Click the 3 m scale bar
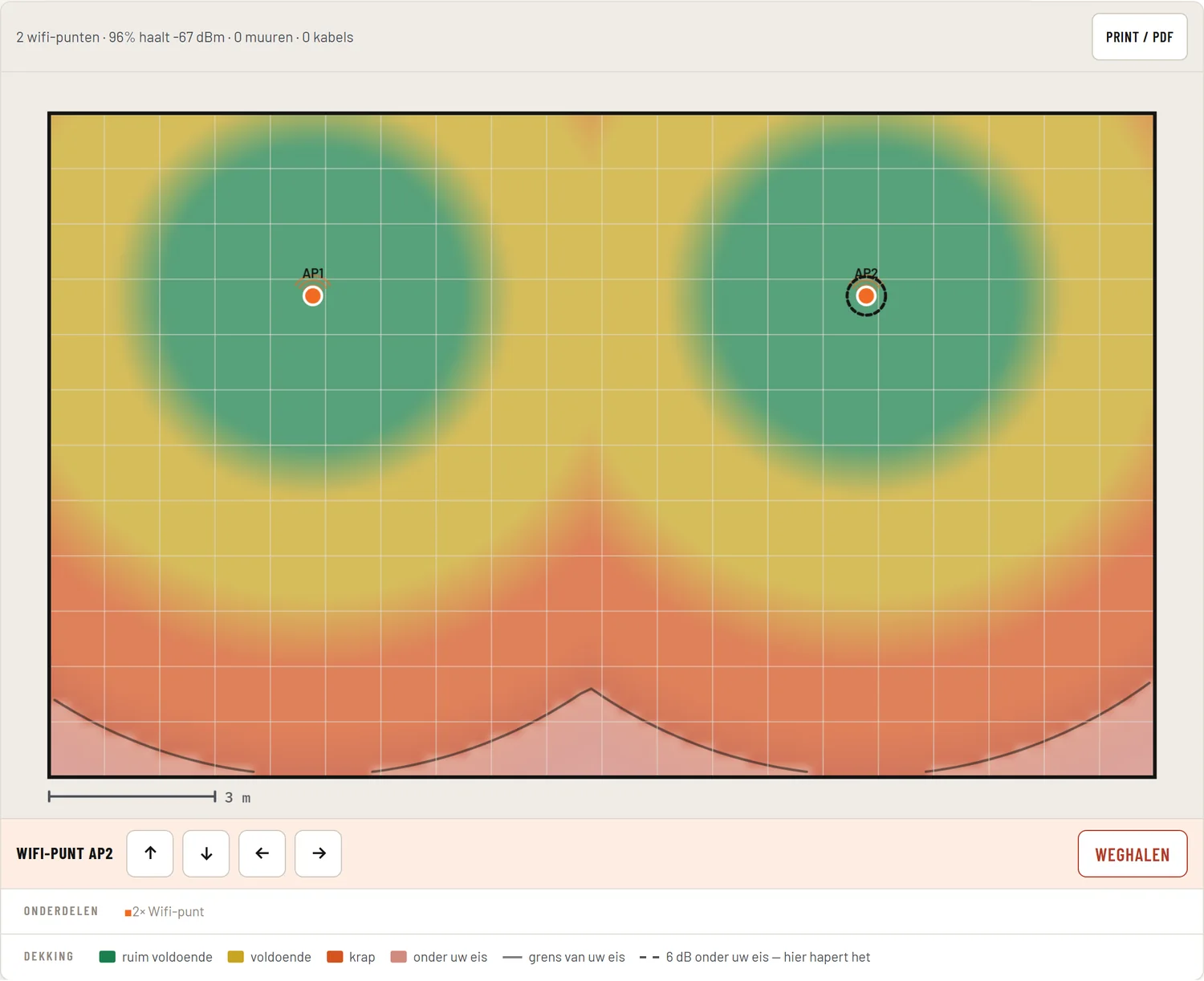 132,796
